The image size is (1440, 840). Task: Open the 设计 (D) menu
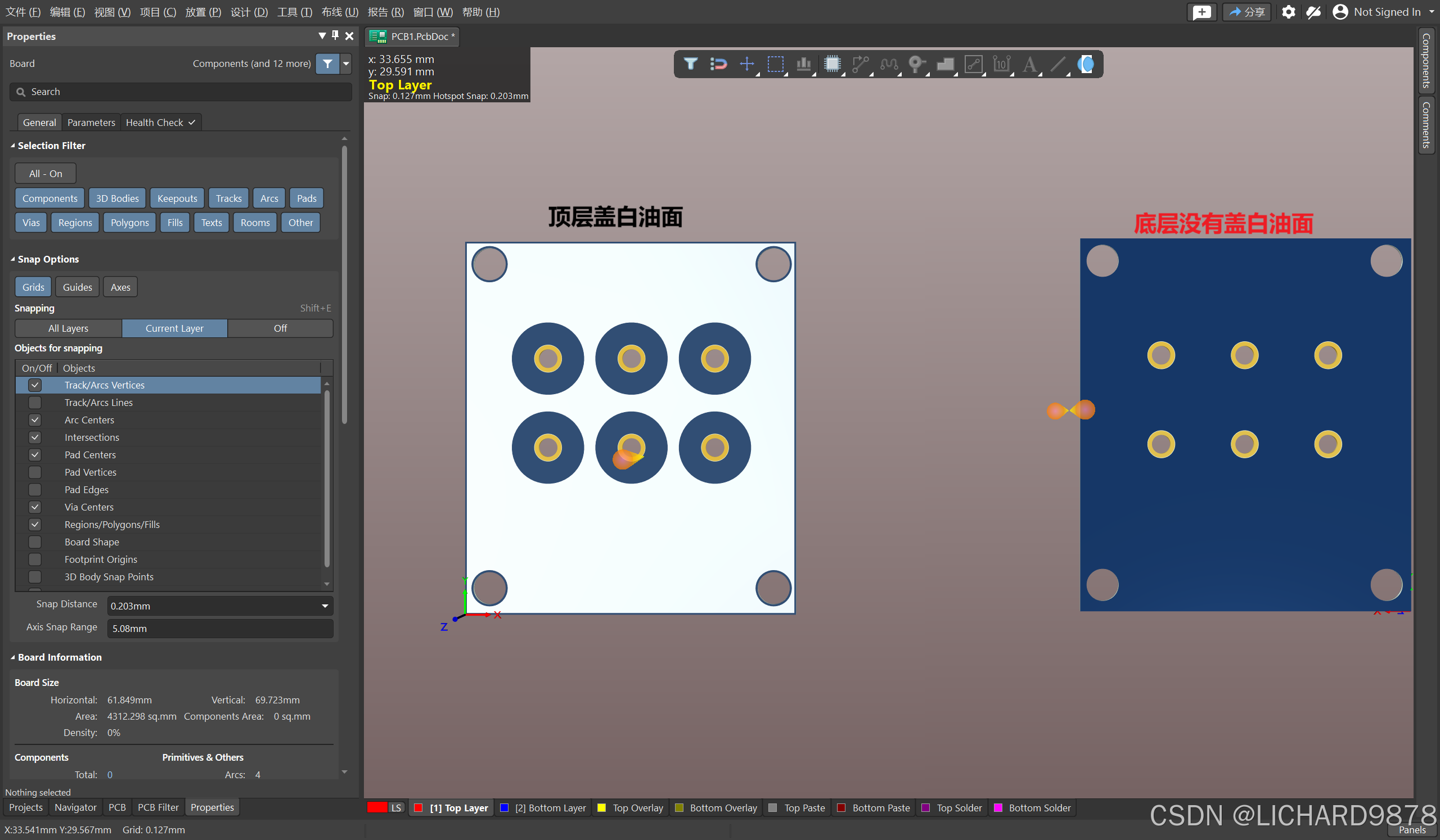(x=249, y=12)
